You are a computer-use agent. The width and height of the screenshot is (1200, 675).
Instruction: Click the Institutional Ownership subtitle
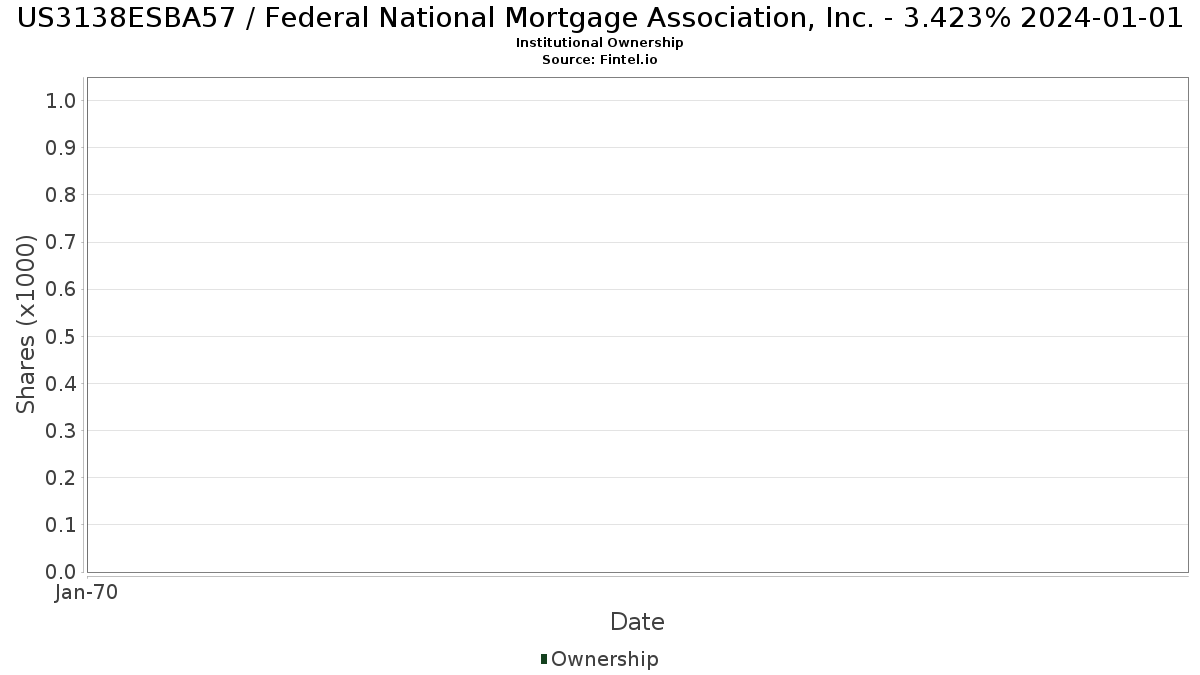[x=600, y=43]
